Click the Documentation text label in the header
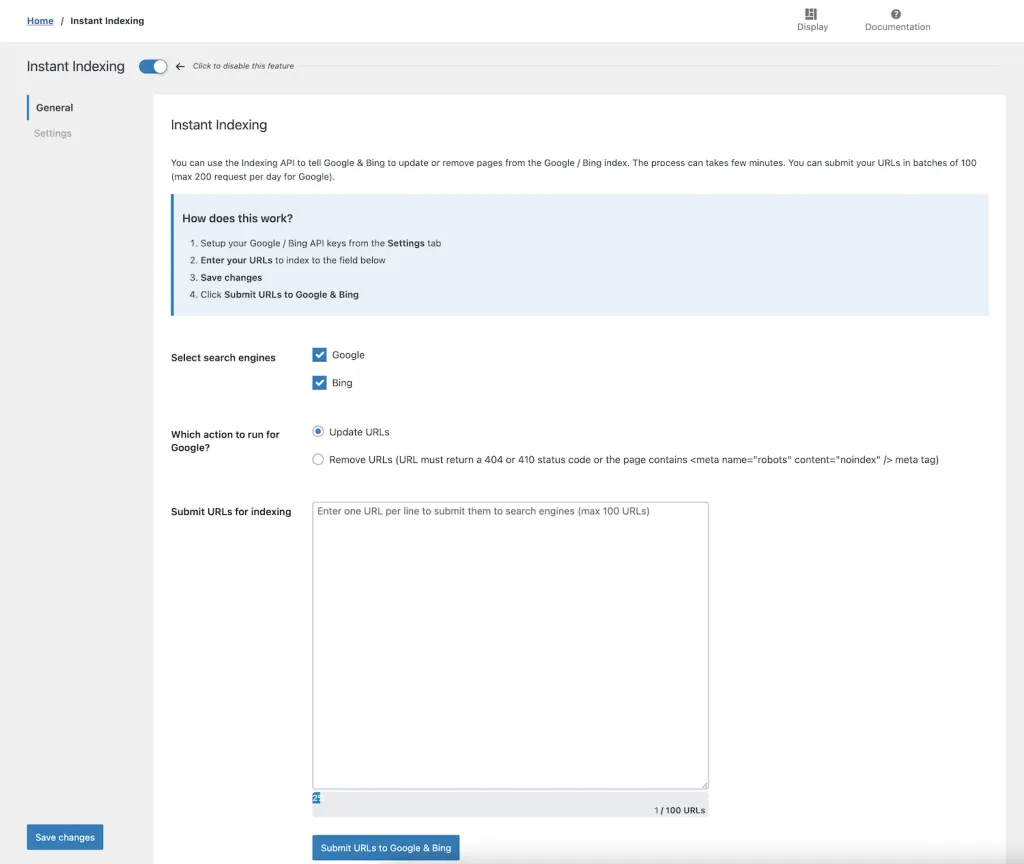 [897, 28]
